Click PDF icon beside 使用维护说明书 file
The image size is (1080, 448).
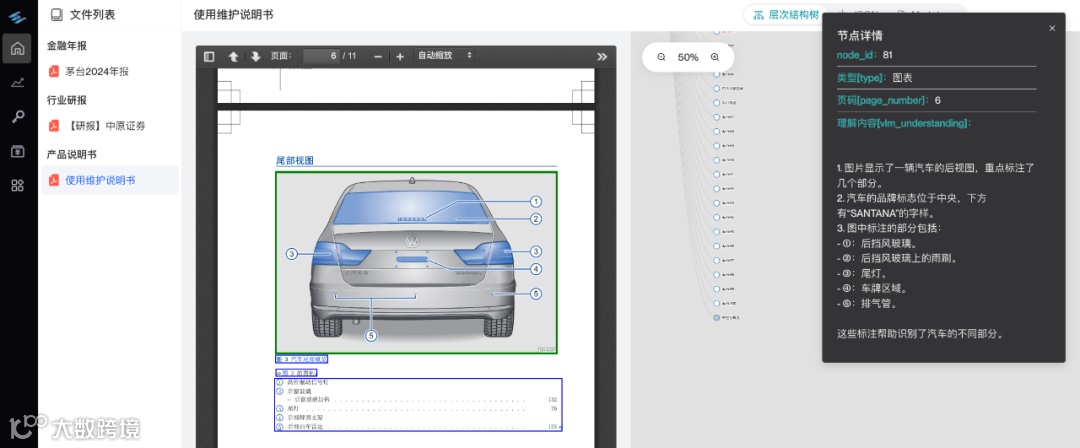click(x=54, y=180)
